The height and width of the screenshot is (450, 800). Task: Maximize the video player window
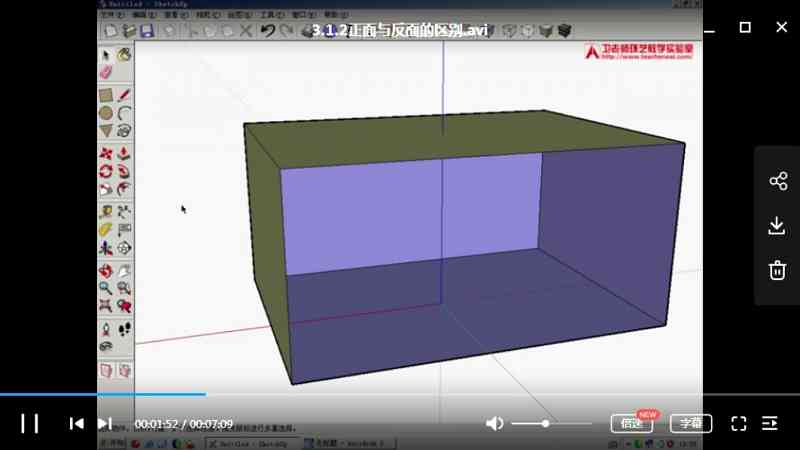(744, 27)
